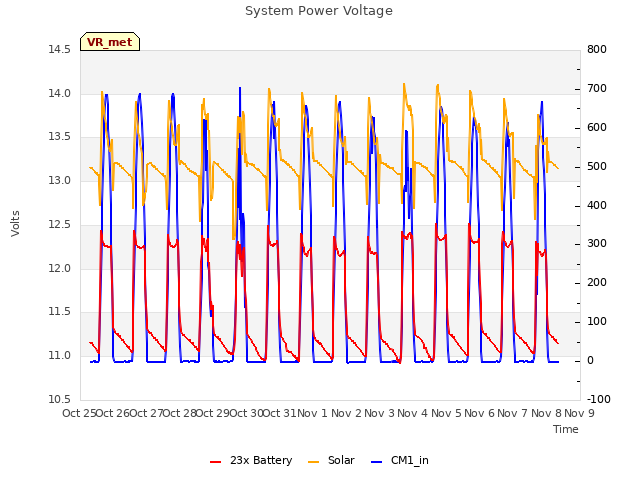Viewport: 640px width, 480px height.
Task: Click the orange Solar legend swatch
Action: pos(313,462)
